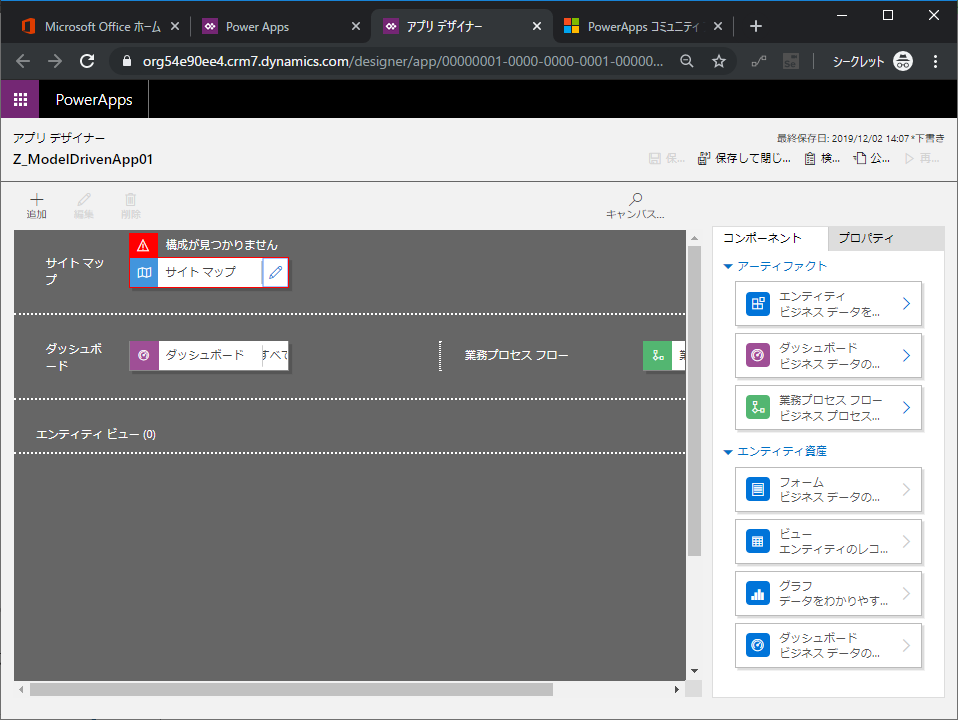
Task: Expand the グラフ component chevron
Action: point(907,593)
